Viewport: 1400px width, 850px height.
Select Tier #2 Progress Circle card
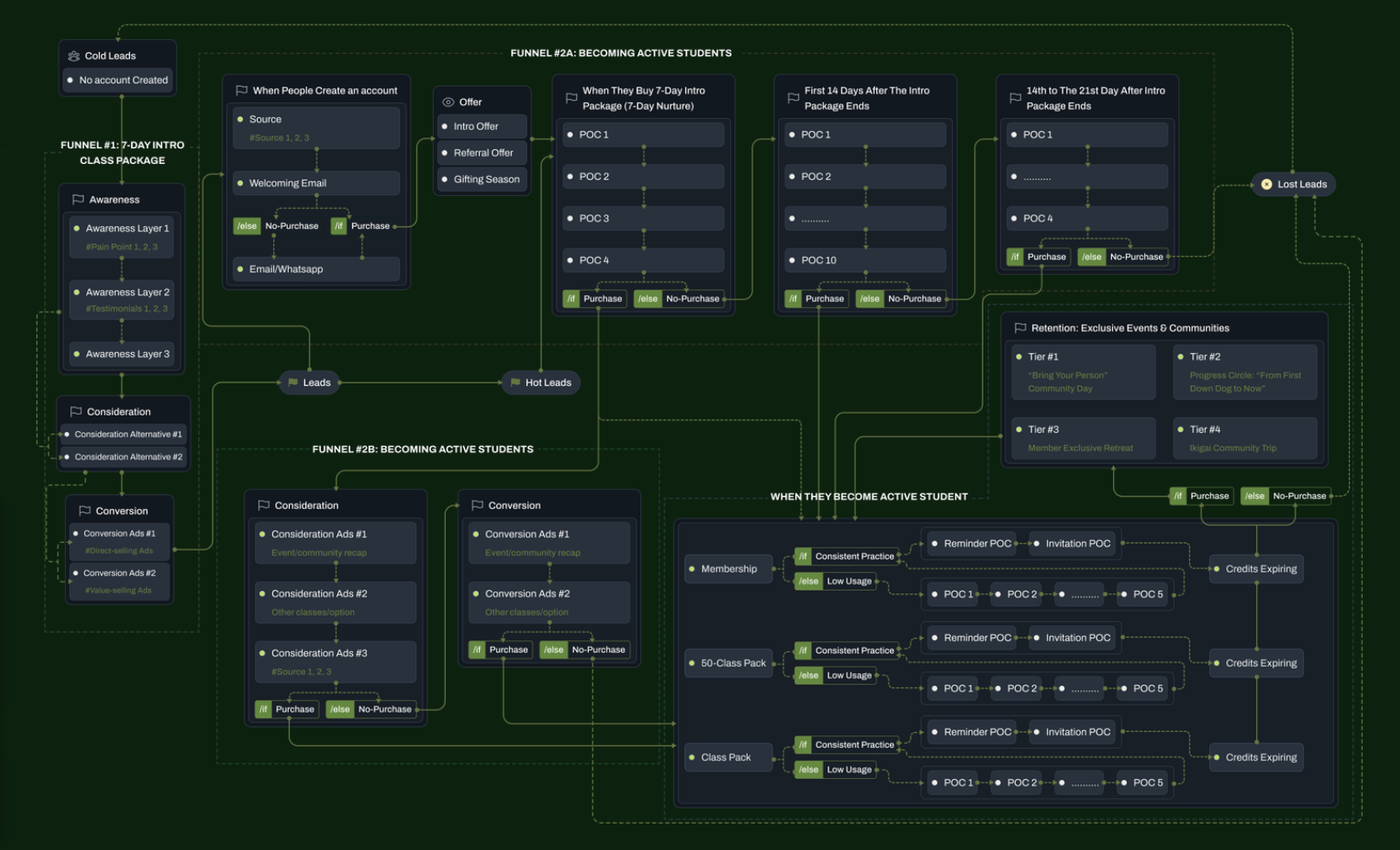tap(1246, 372)
